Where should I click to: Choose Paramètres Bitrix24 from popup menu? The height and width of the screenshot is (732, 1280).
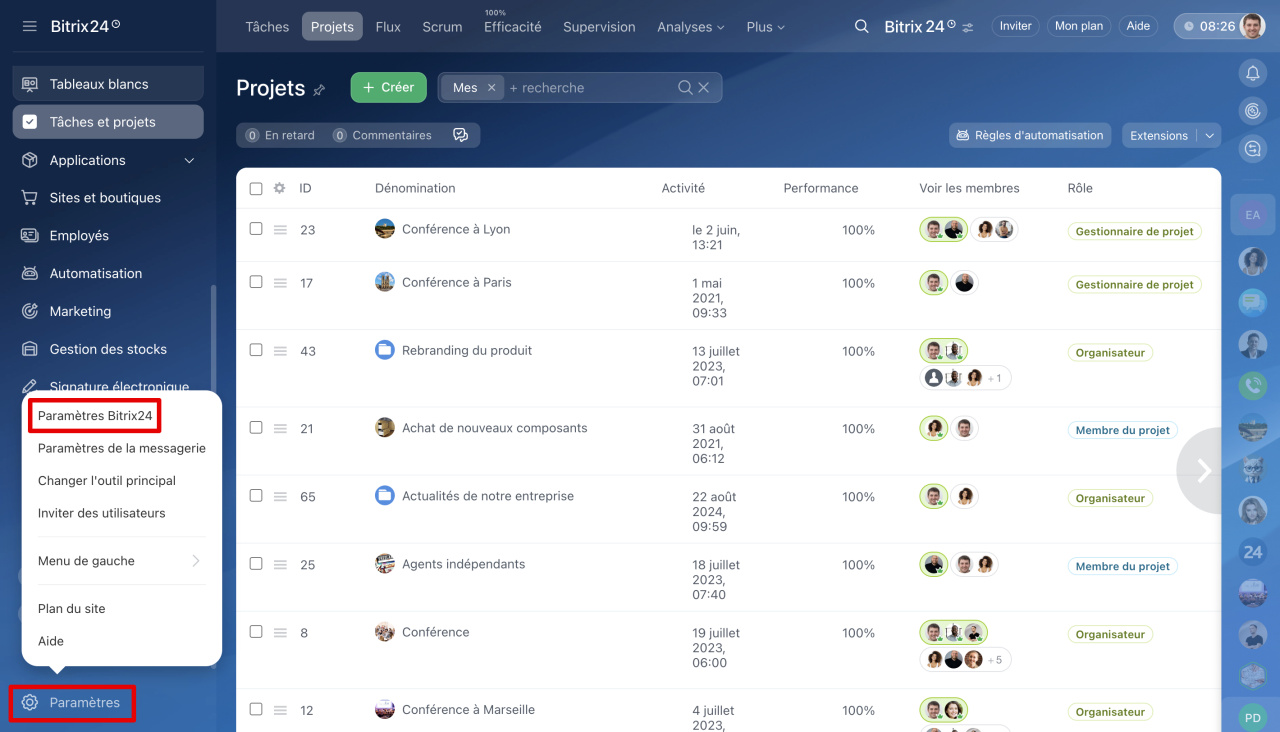click(95, 416)
